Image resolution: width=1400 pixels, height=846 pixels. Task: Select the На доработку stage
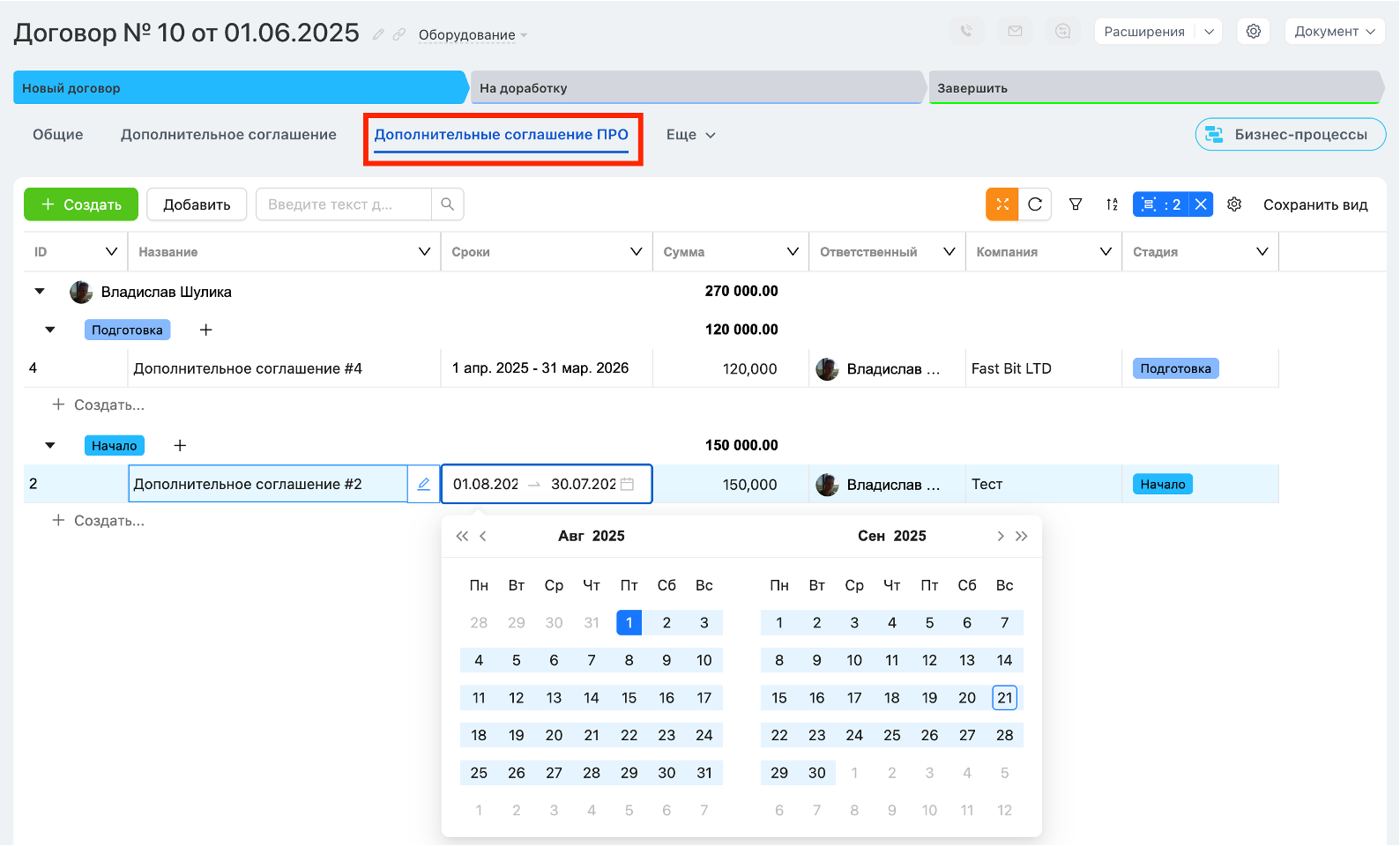696,88
